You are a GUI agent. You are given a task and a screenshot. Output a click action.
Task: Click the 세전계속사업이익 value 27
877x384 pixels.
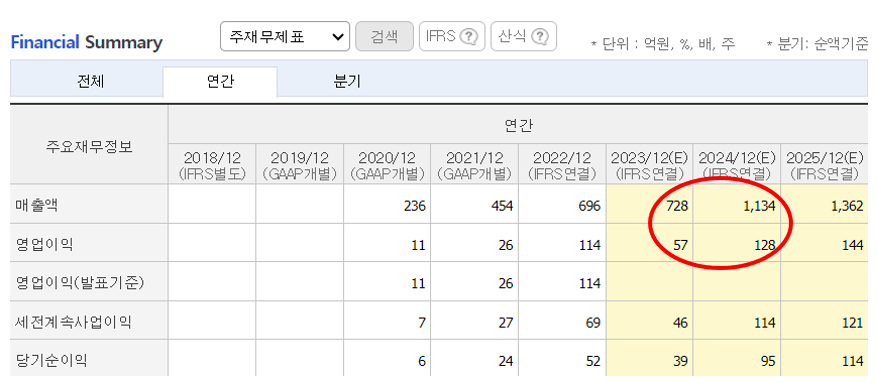click(x=506, y=323)
